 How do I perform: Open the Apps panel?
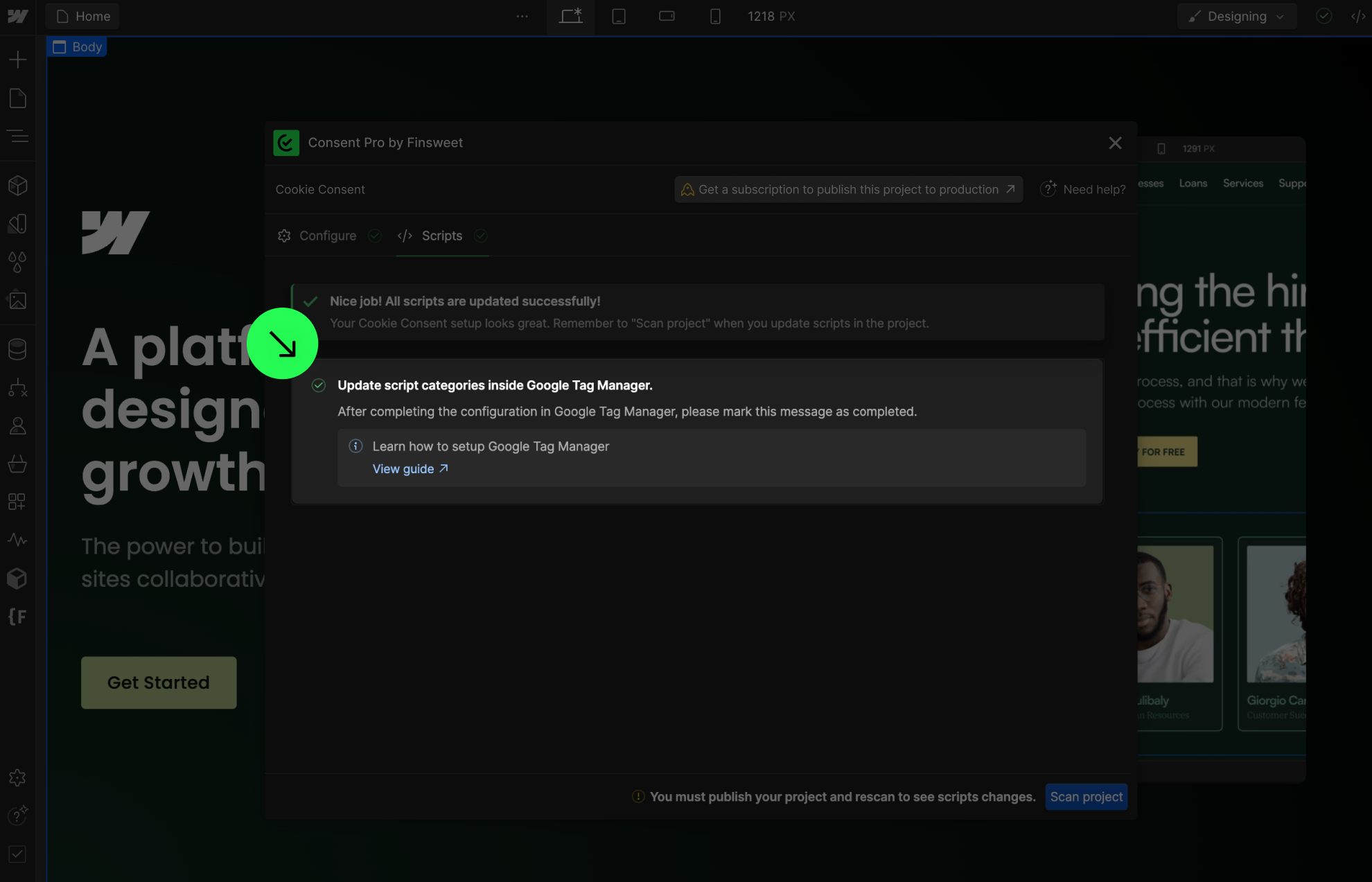coord(18,502)
